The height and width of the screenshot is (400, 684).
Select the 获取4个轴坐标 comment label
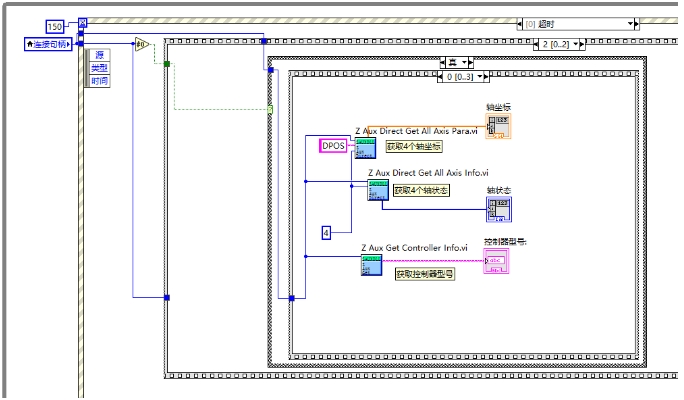tap(414, 147)
